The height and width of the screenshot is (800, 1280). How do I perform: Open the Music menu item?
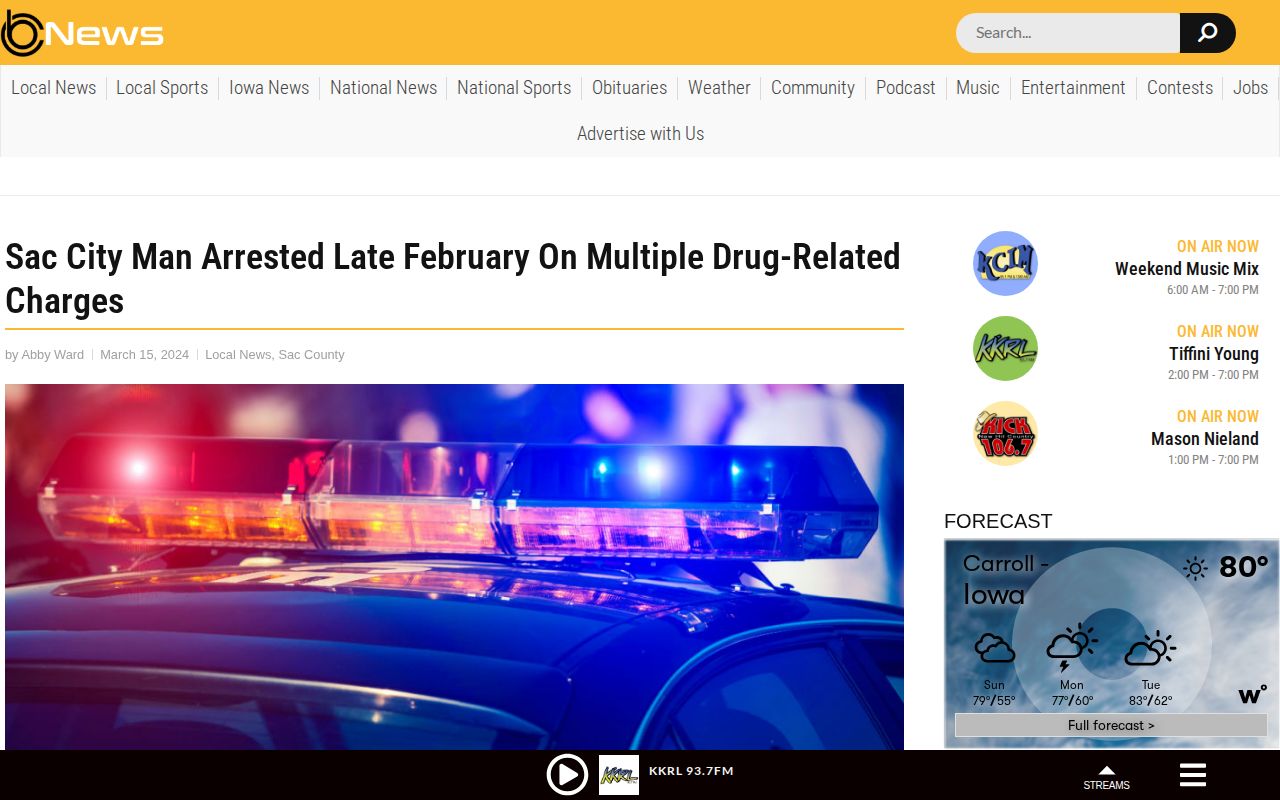pyautogui.click(x=978, y=88)
